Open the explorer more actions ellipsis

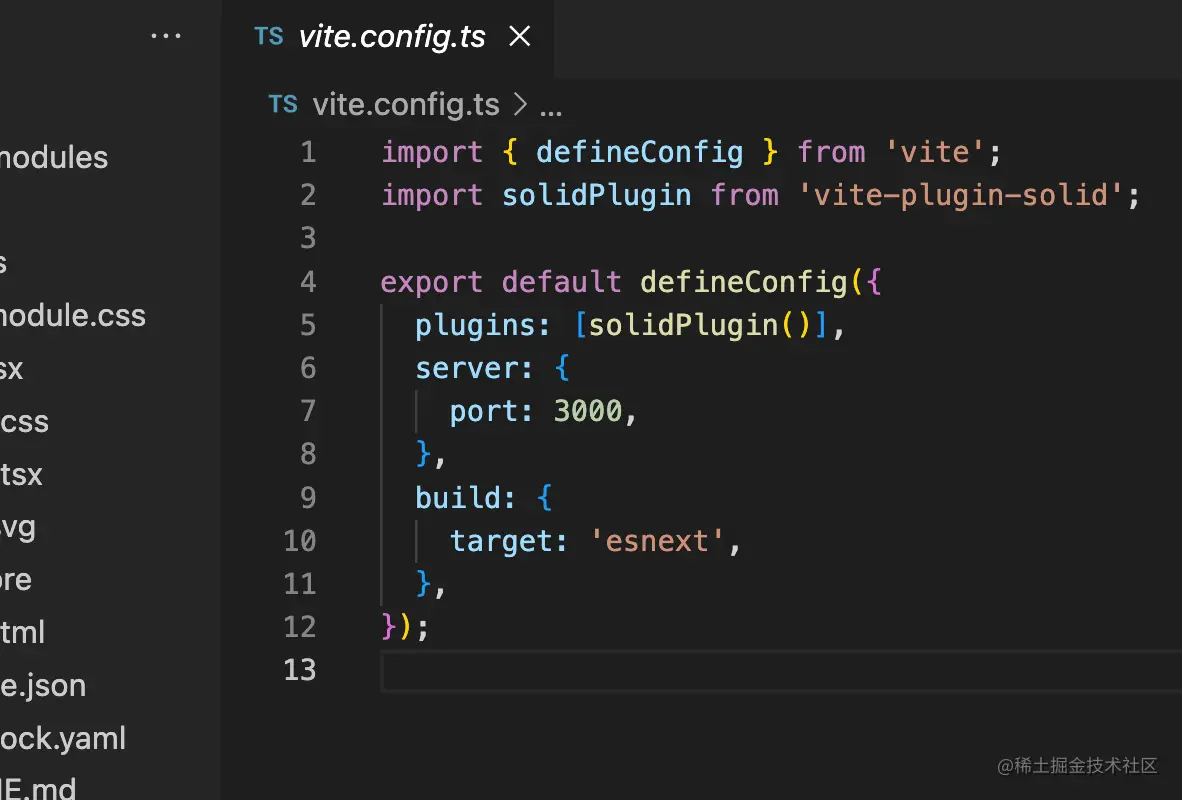[x=166, y=36]
